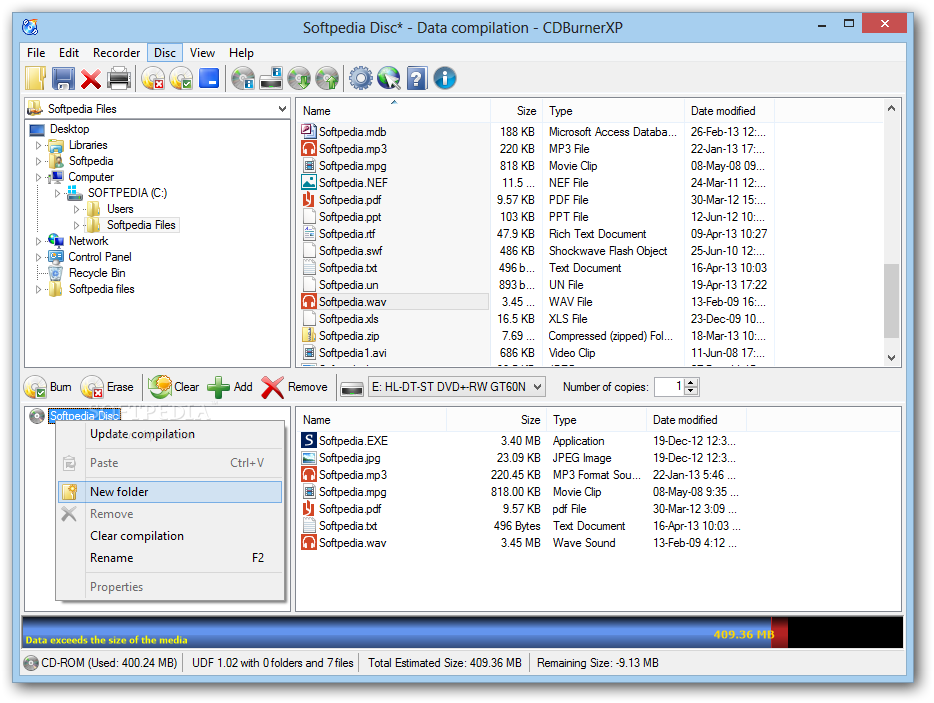This screenshot has height=703, width=934.
Task: Click the Remove button in action bar
Action: [295, 387]
